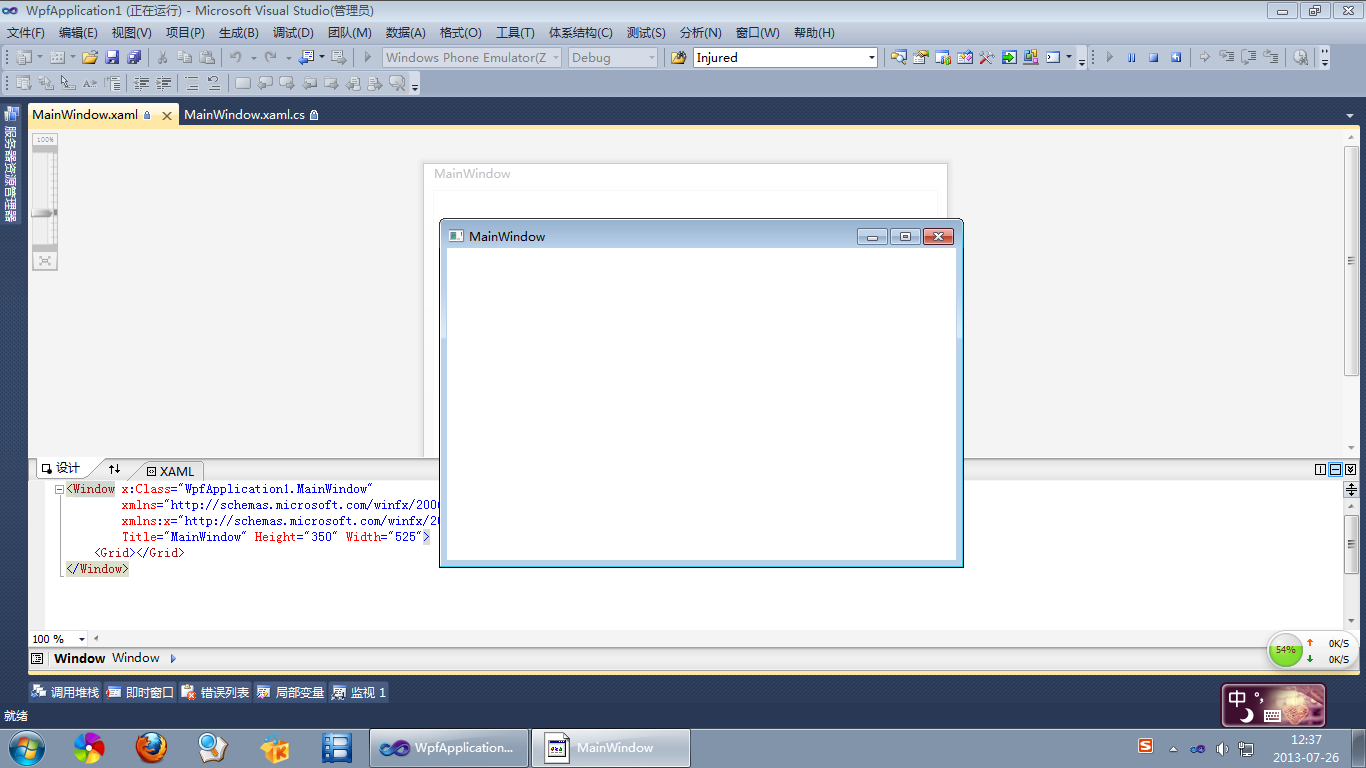Image resolution: width=1366 pixels, height=768 pixels.
Task: Open the 100 % zoom dropdown
Action: click(82, 639)
